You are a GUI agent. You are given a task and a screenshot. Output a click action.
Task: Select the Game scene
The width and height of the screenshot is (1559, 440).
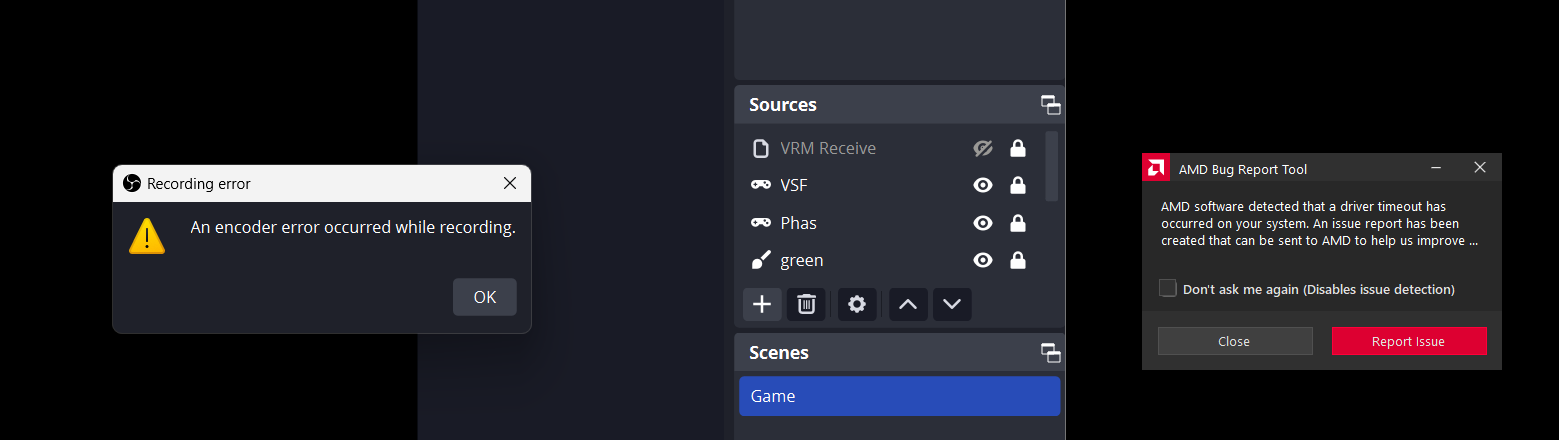tap(899, 396)
